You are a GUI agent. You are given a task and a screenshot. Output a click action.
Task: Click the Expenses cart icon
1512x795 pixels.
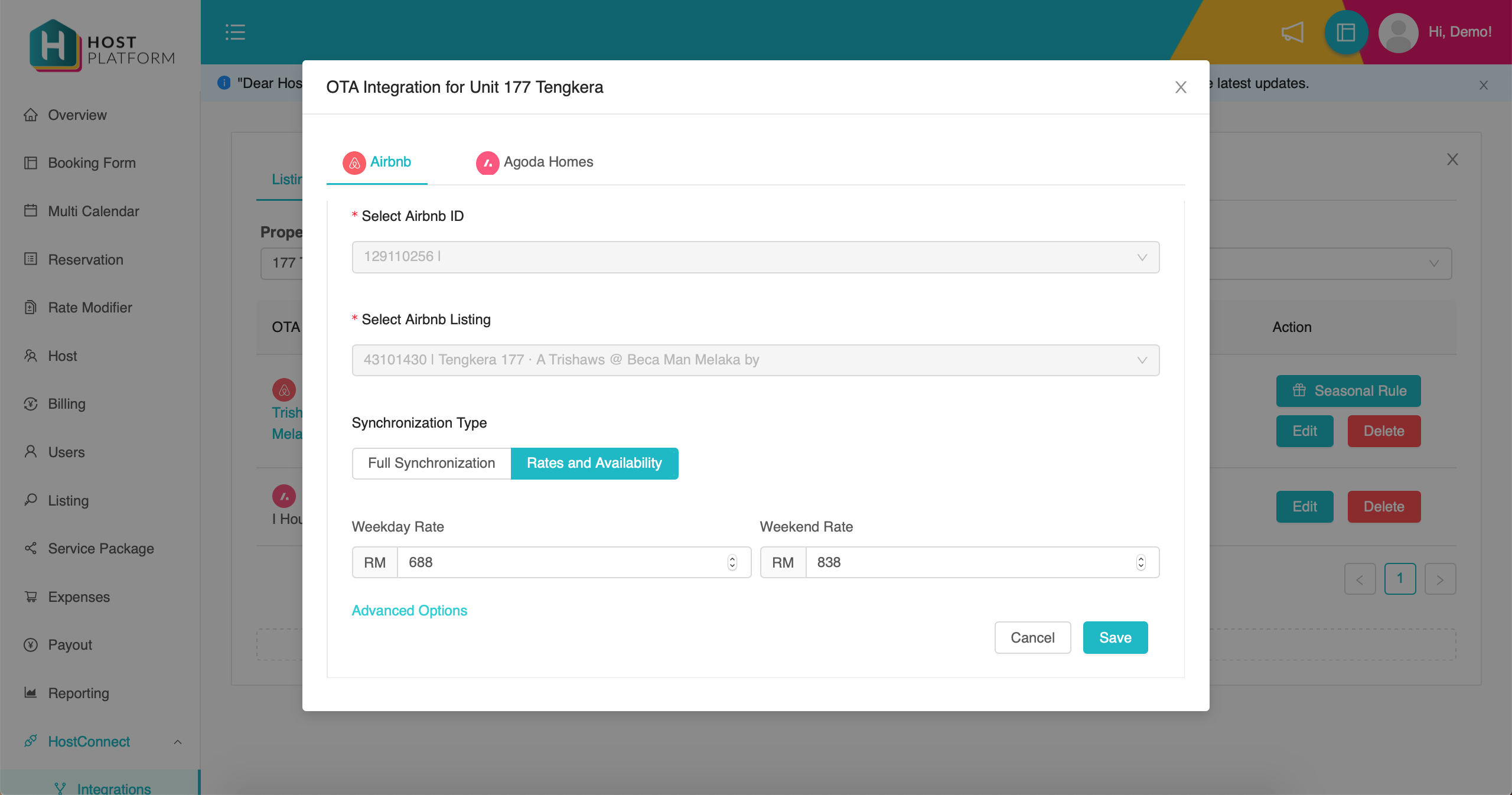(31, 597)
